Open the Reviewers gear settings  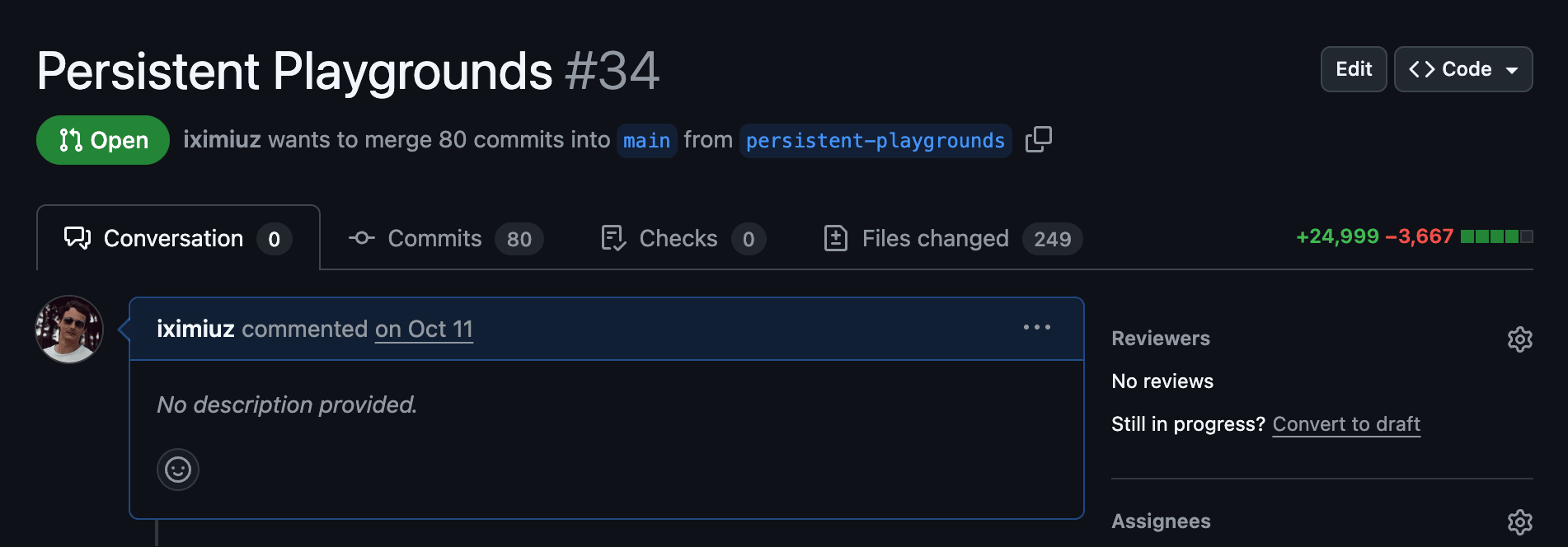(1519, 339)
